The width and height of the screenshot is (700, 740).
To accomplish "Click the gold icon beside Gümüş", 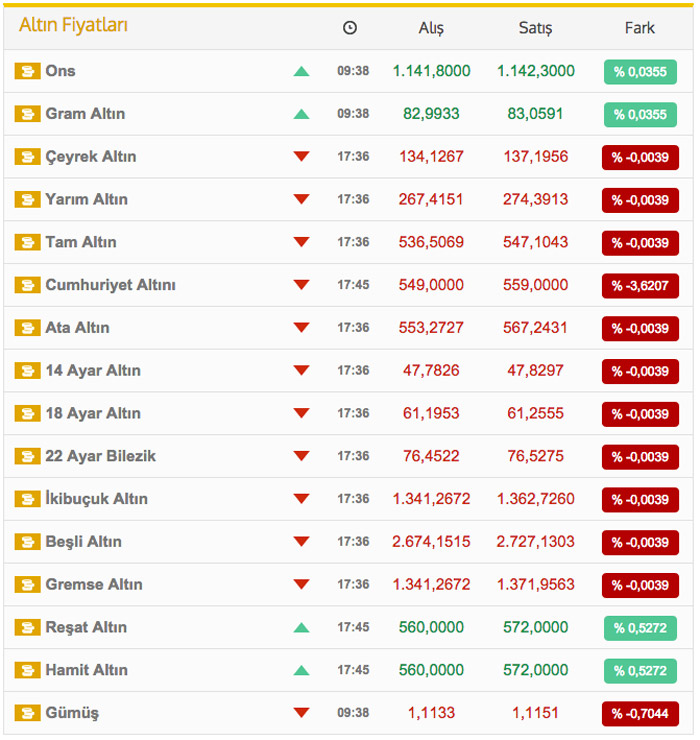I will coord(27,713).
